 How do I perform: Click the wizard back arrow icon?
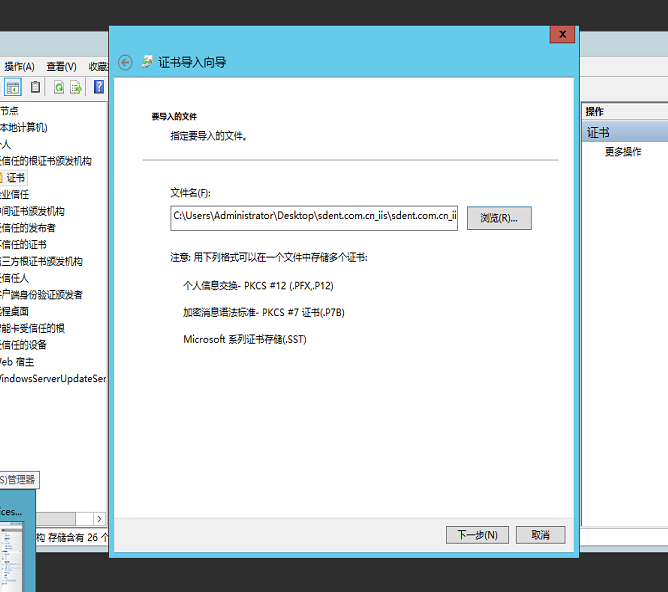tap(125, 62)
